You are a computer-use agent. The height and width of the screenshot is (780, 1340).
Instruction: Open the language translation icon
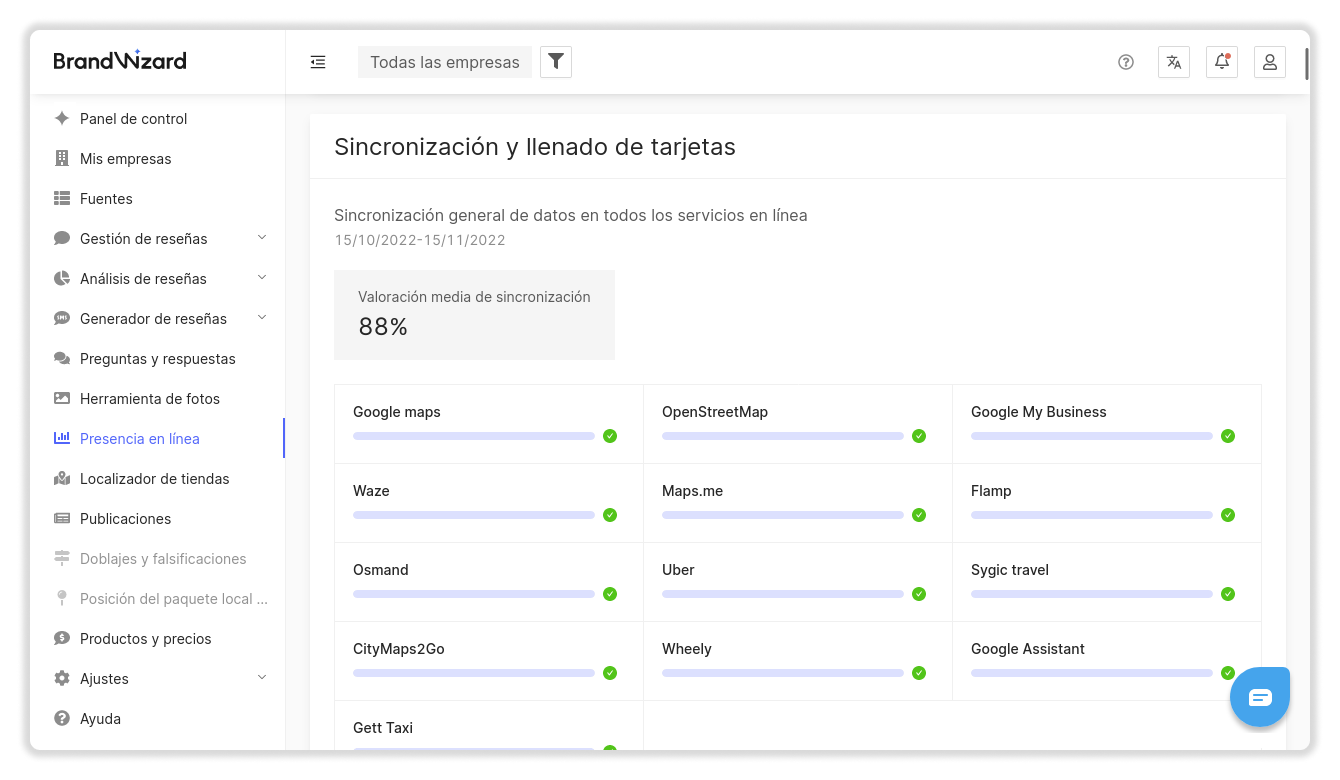coord(1174,62)
